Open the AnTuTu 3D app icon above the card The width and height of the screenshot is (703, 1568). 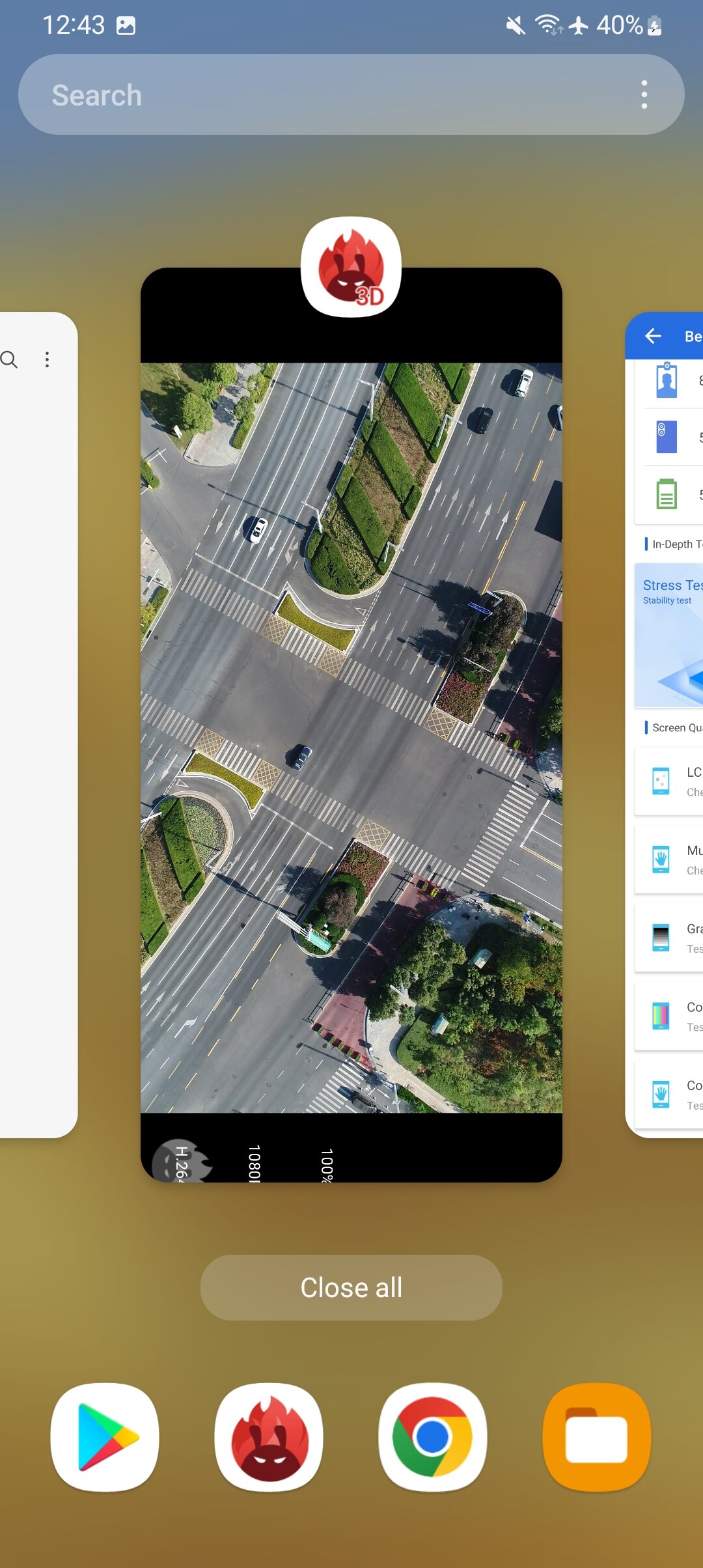coord(351,267)
